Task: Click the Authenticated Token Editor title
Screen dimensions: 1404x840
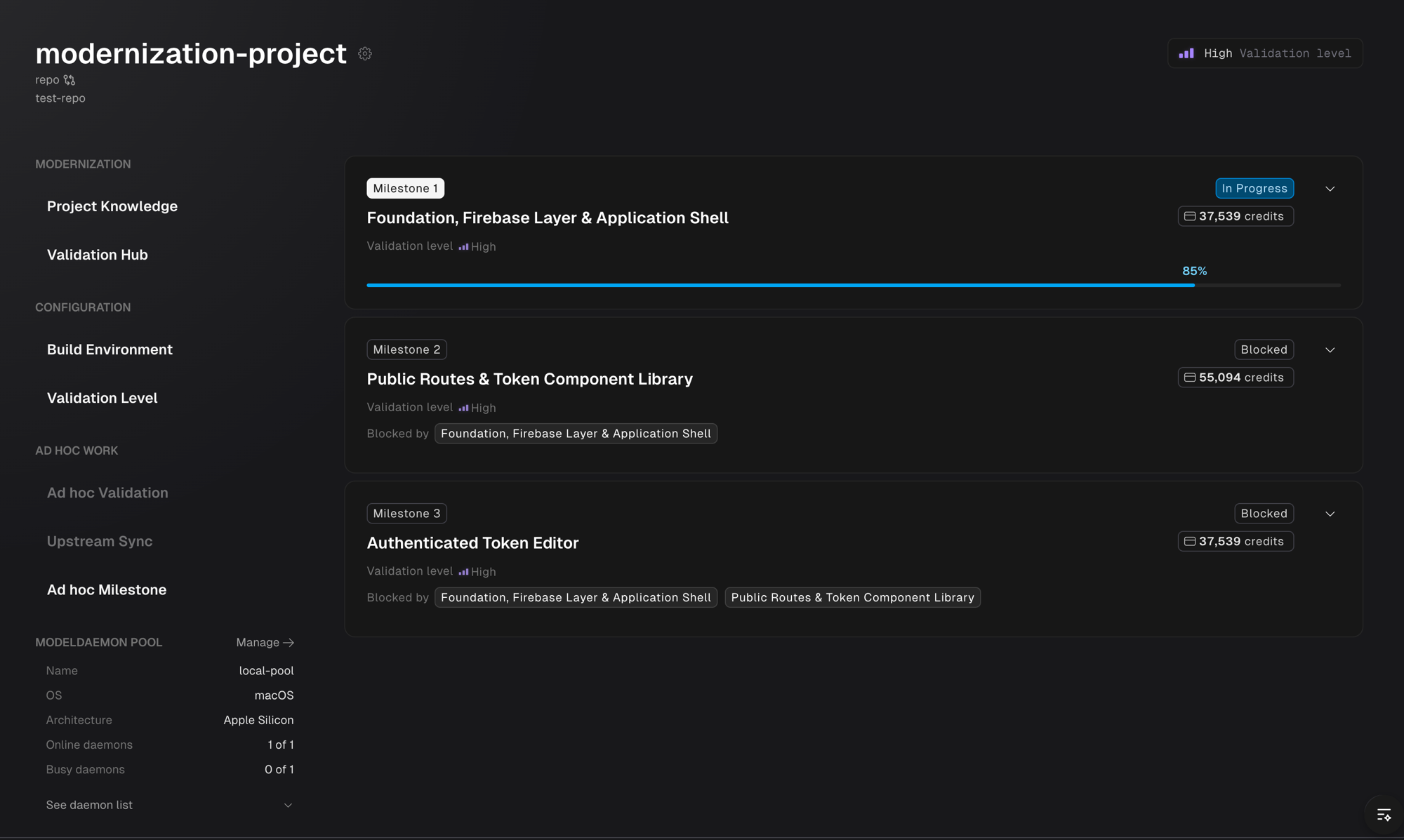Action: coord(472,542)
